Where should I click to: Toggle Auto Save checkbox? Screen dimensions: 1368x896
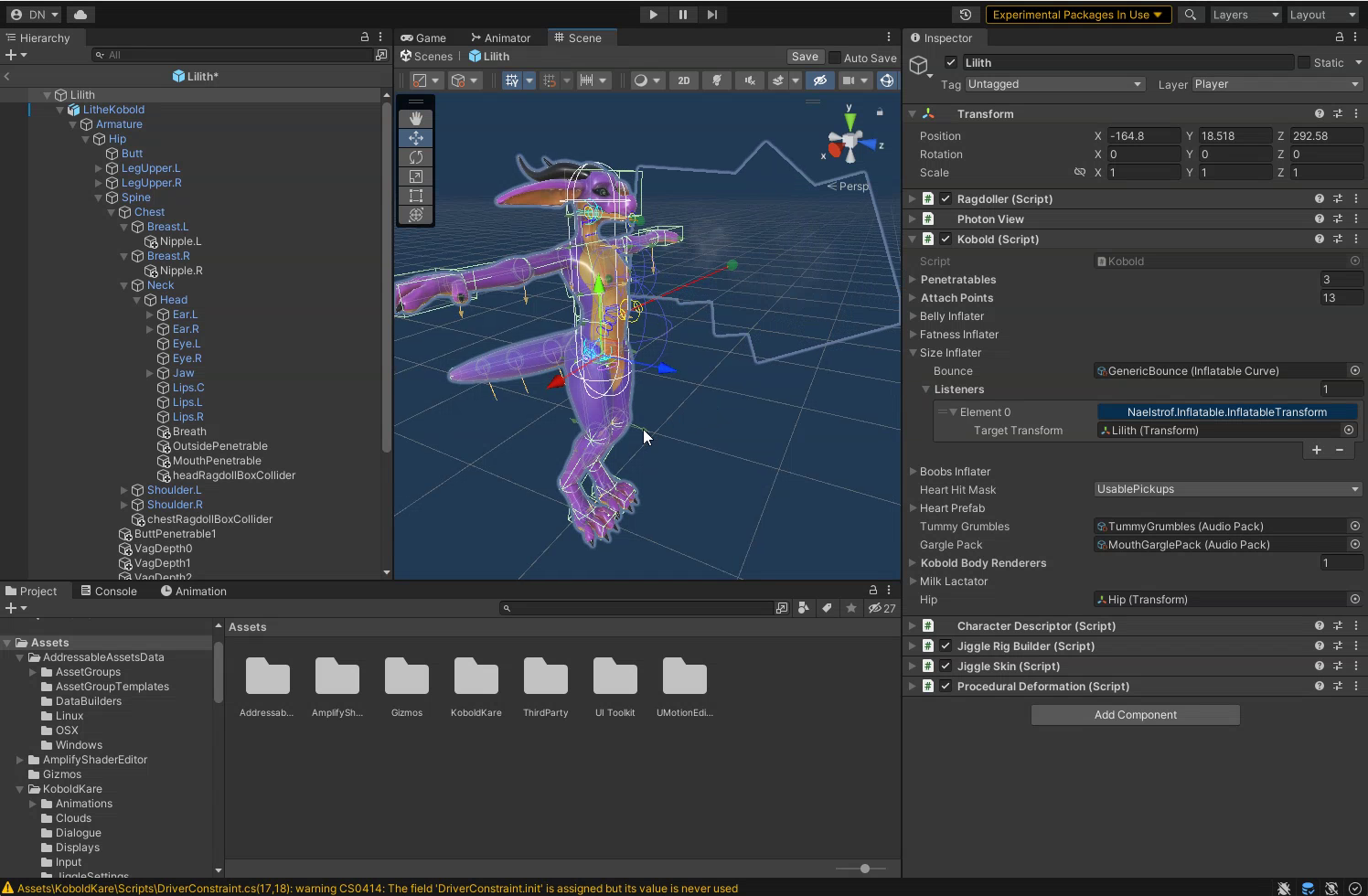(835, 58)
